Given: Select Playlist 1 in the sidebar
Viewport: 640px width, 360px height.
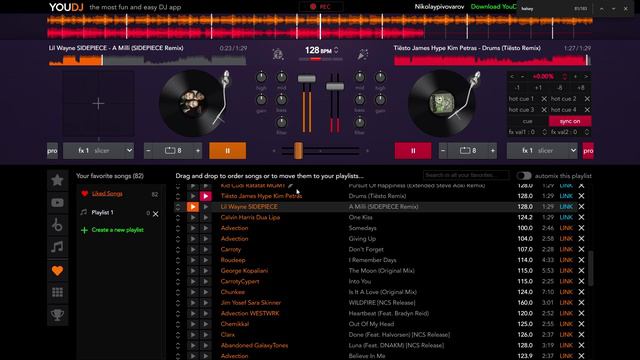Looking at the screenshot, I should point(102,213).
